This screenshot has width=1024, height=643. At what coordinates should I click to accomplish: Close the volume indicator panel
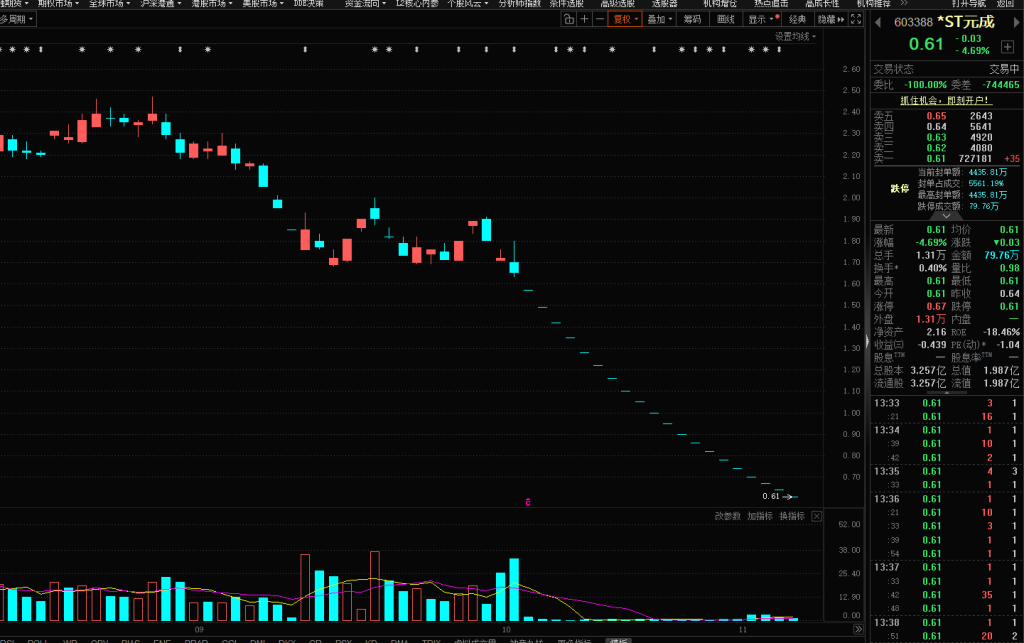816,516
